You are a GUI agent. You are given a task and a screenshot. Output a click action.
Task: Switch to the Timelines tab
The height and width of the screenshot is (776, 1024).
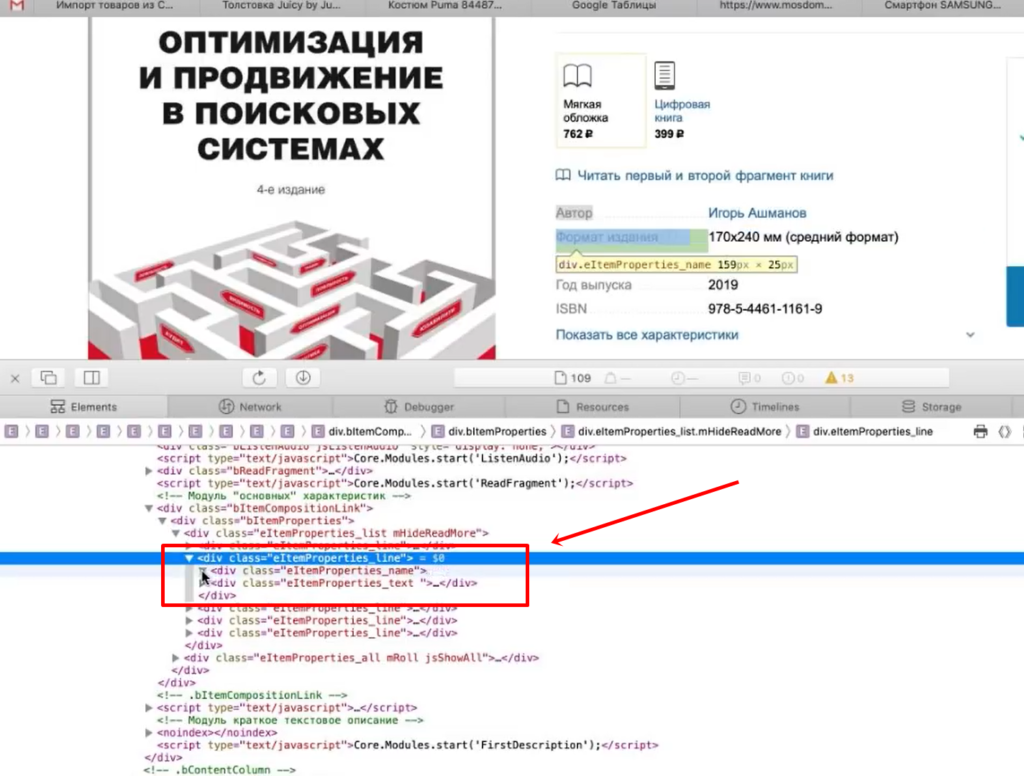[x=765, y=407]
